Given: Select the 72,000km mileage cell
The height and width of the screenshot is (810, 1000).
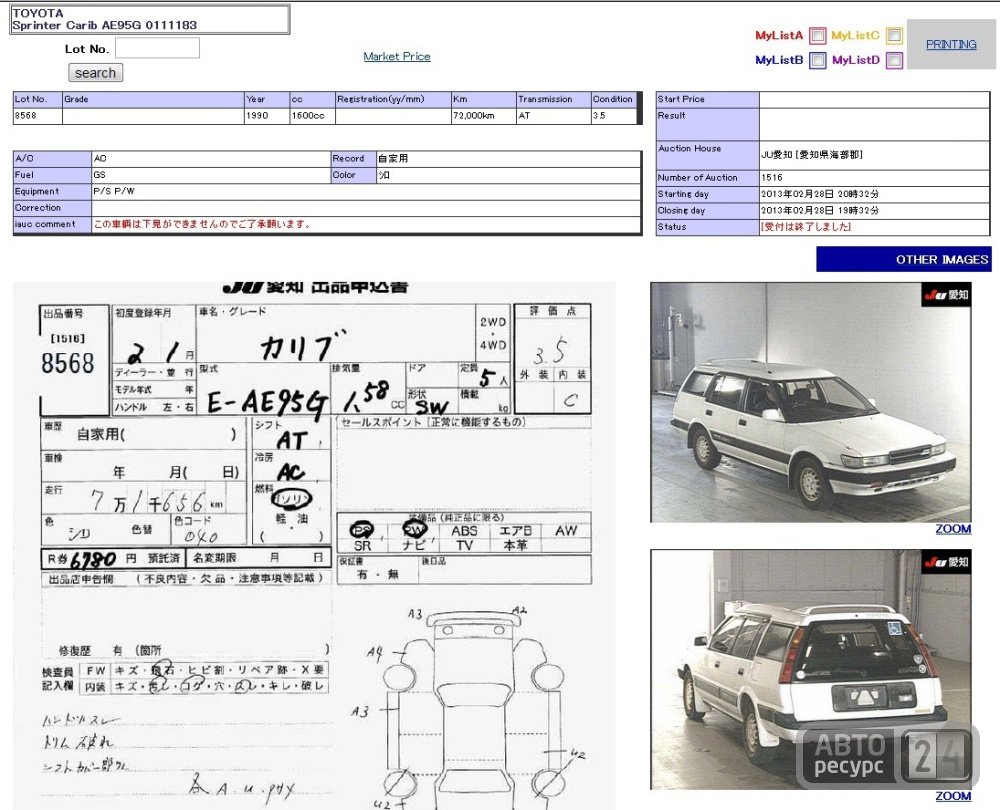Looking at the screenshot, I should coord(483,116).
